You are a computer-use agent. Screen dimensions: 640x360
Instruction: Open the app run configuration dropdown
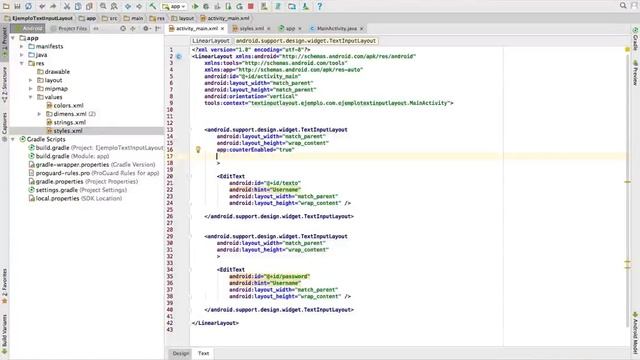tap(174, 7)
